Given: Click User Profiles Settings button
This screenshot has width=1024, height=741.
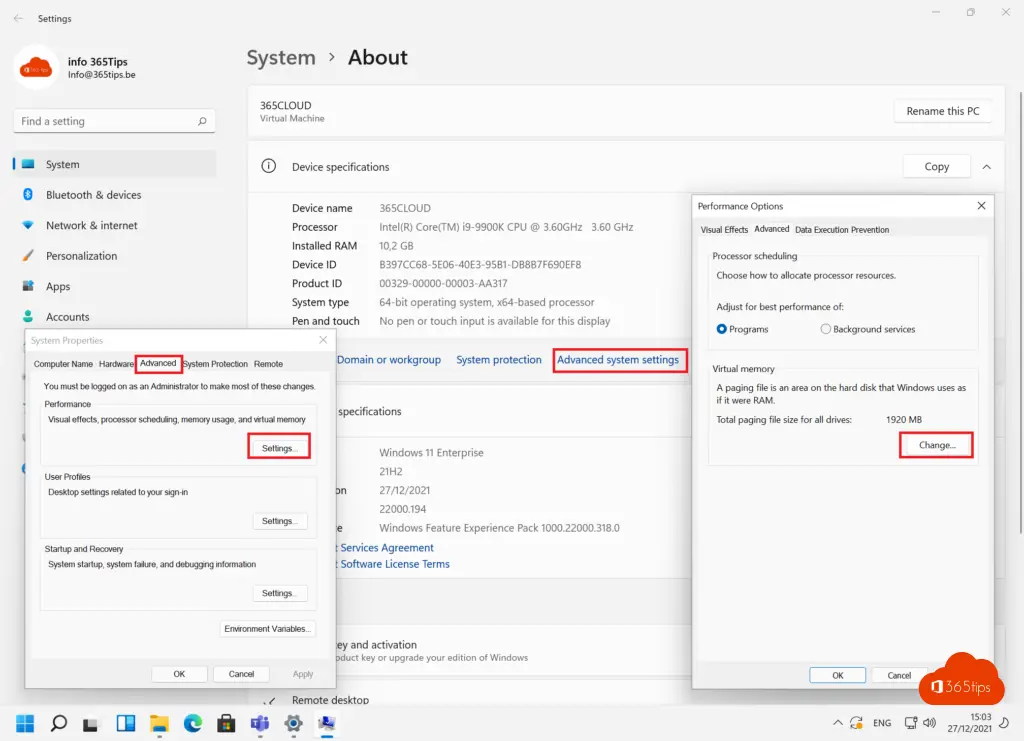Looking at the screenshot, I should [x=280, y=521].
